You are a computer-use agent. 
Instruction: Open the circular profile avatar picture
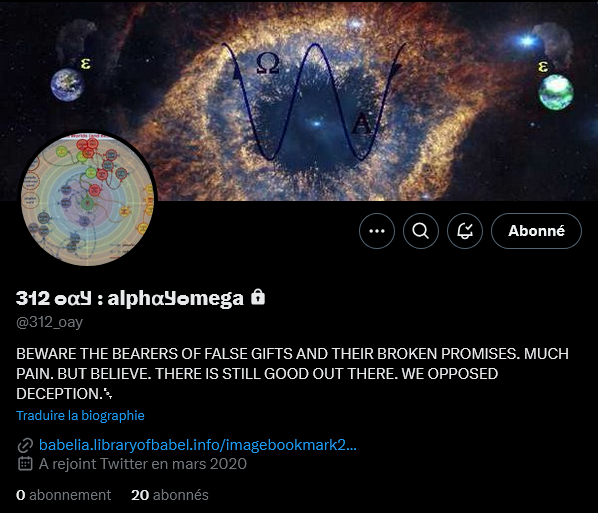87,198
